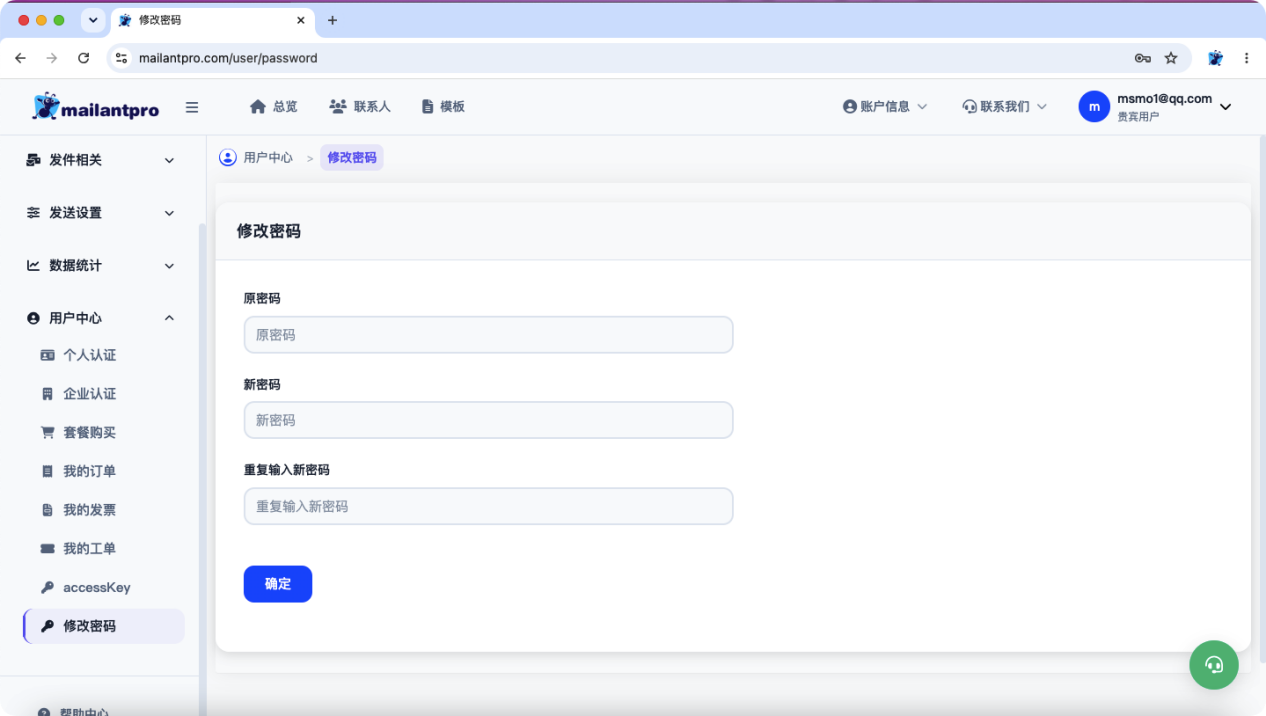The image size is (1266, 716).
Task: Focus the 原密码 input field
Action: click(488, 335)
